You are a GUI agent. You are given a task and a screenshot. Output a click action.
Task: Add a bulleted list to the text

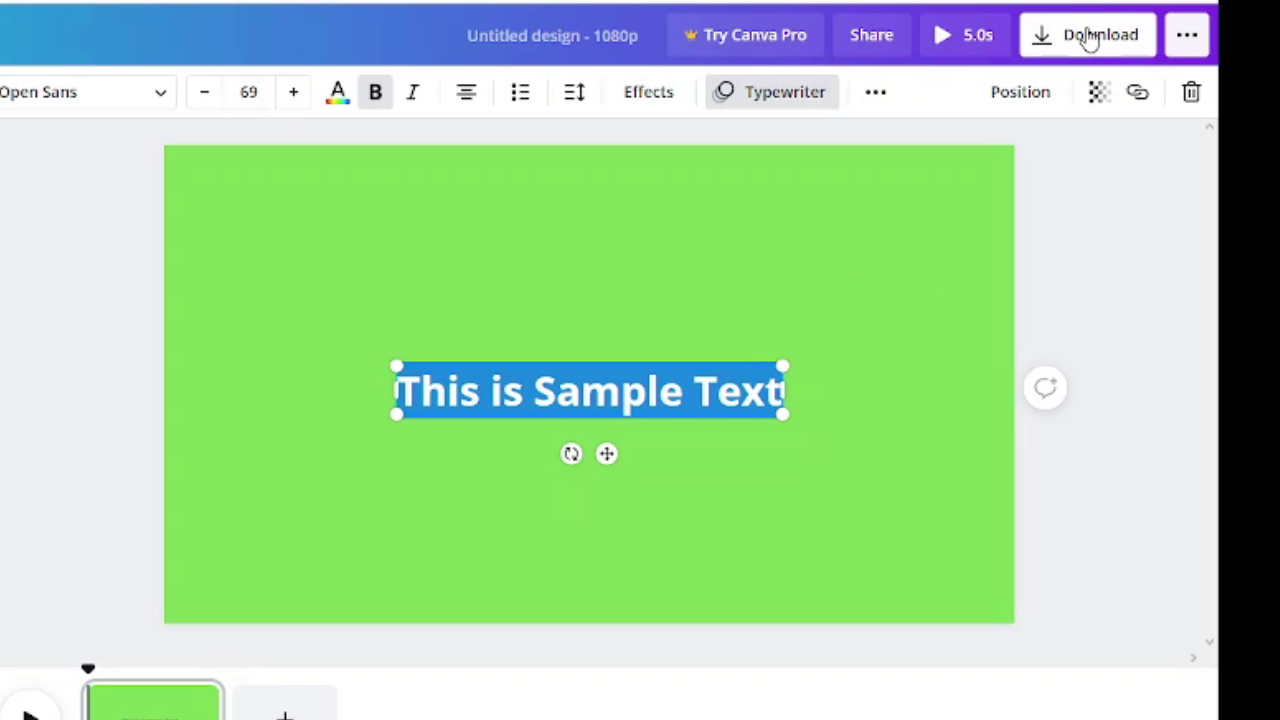coord(519,91)
